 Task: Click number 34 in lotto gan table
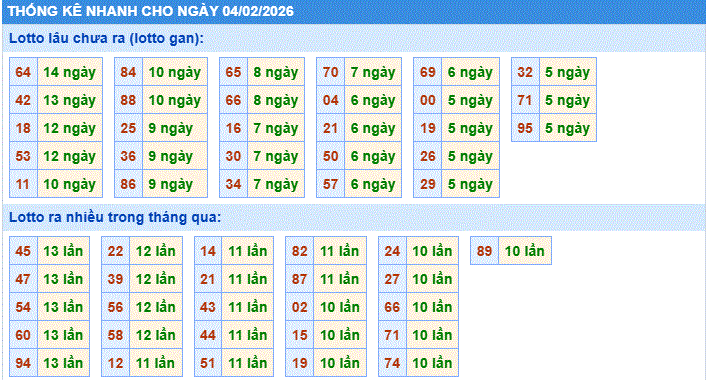[233, 184]
